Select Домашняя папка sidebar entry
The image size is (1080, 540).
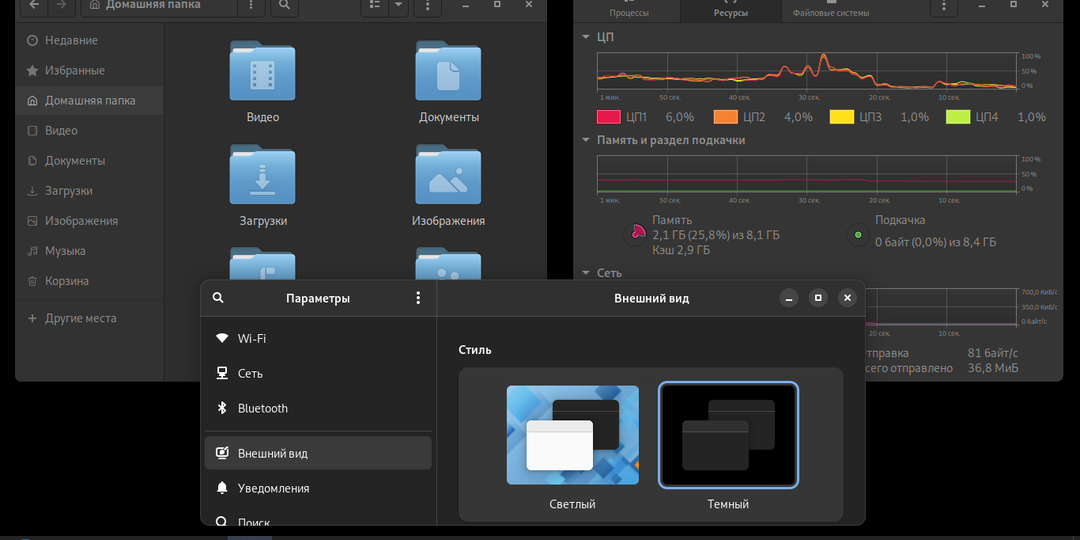coord(90,101)
